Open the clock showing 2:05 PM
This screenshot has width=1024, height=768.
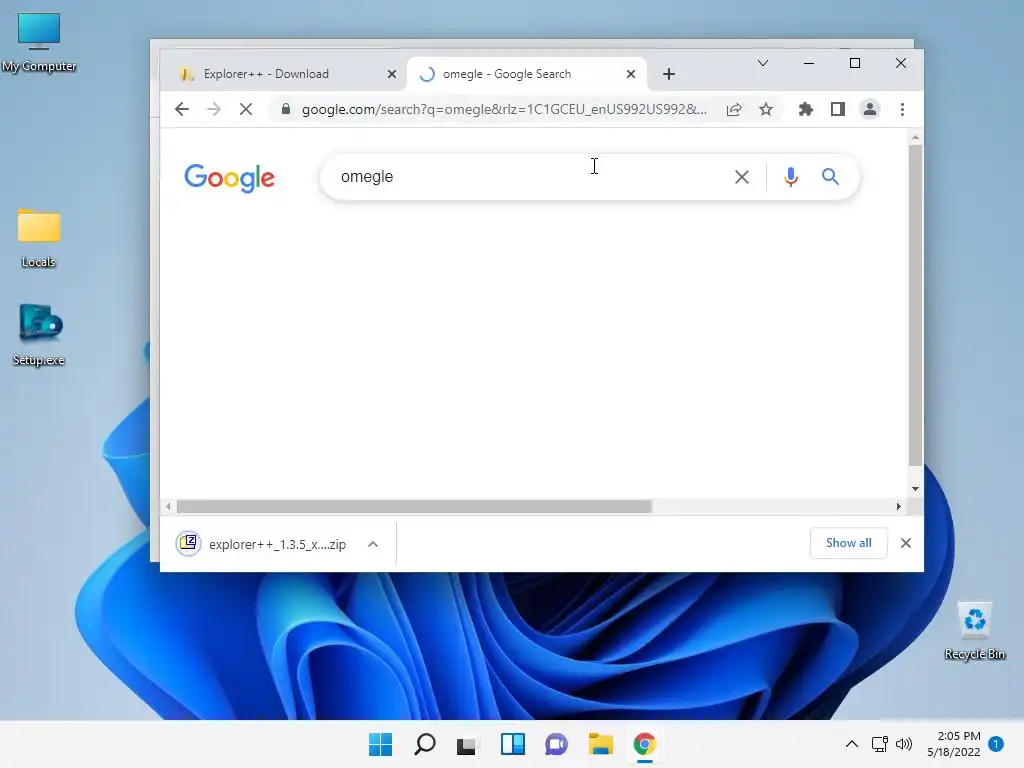pos(953,744)
